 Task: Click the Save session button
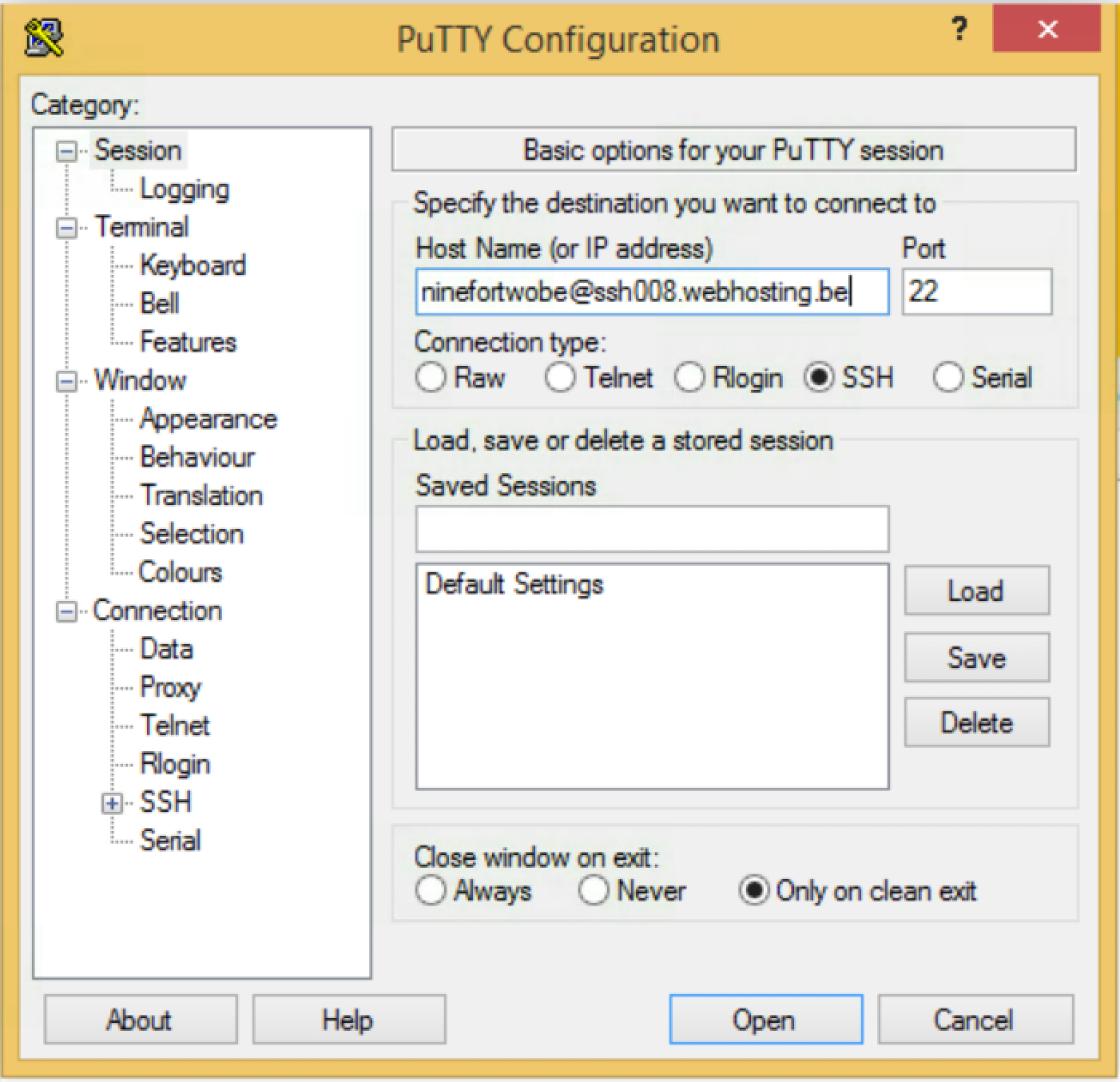[976, 658]
